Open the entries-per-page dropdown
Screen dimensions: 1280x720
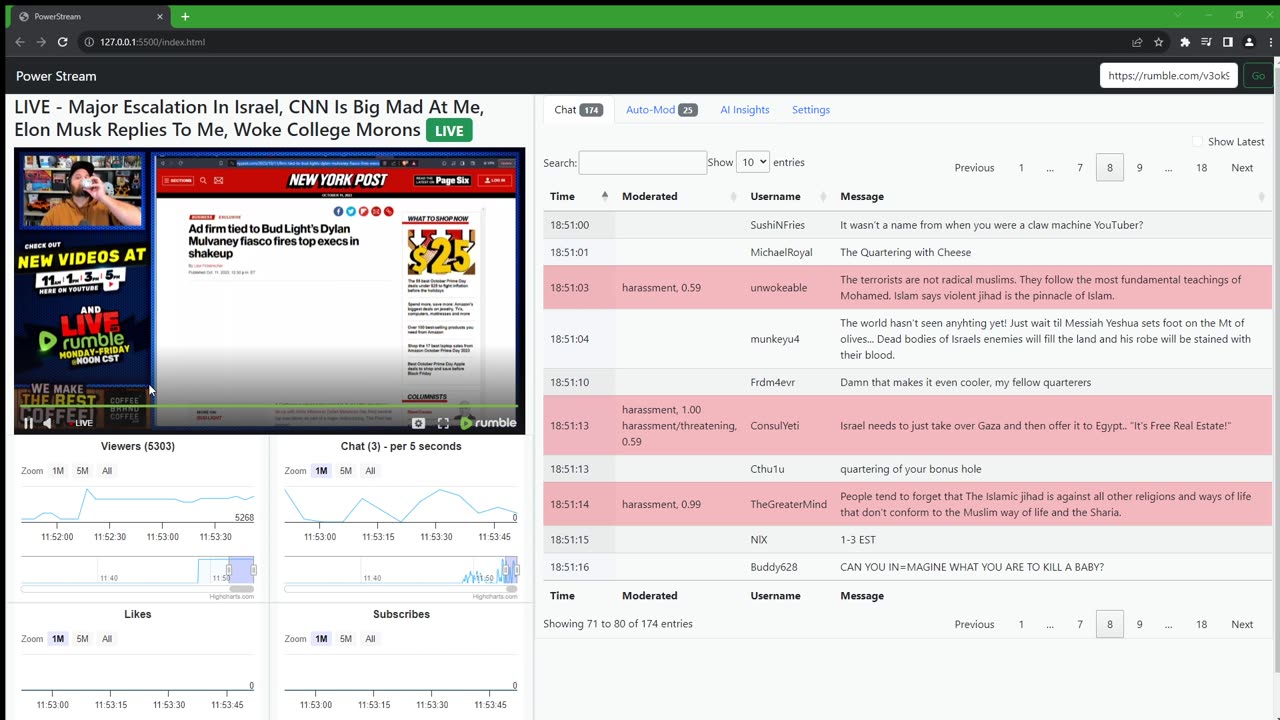752,162
